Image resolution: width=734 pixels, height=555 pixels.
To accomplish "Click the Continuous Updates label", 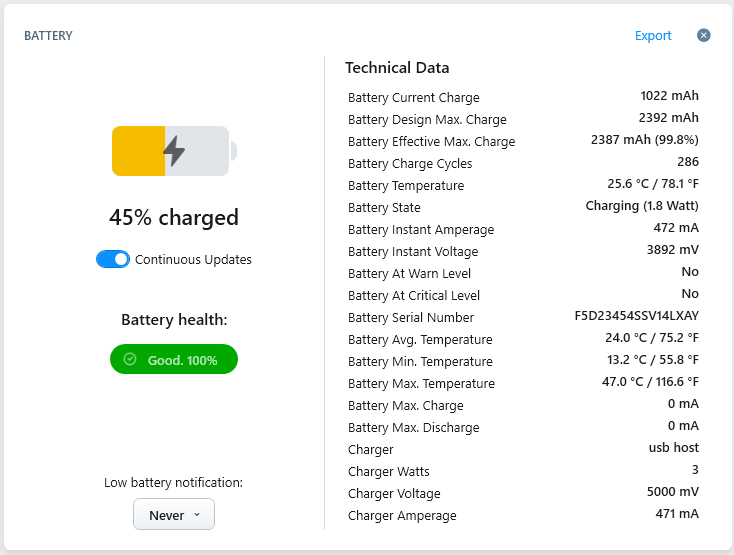I will pyautogui.click(x=193, y=260).
